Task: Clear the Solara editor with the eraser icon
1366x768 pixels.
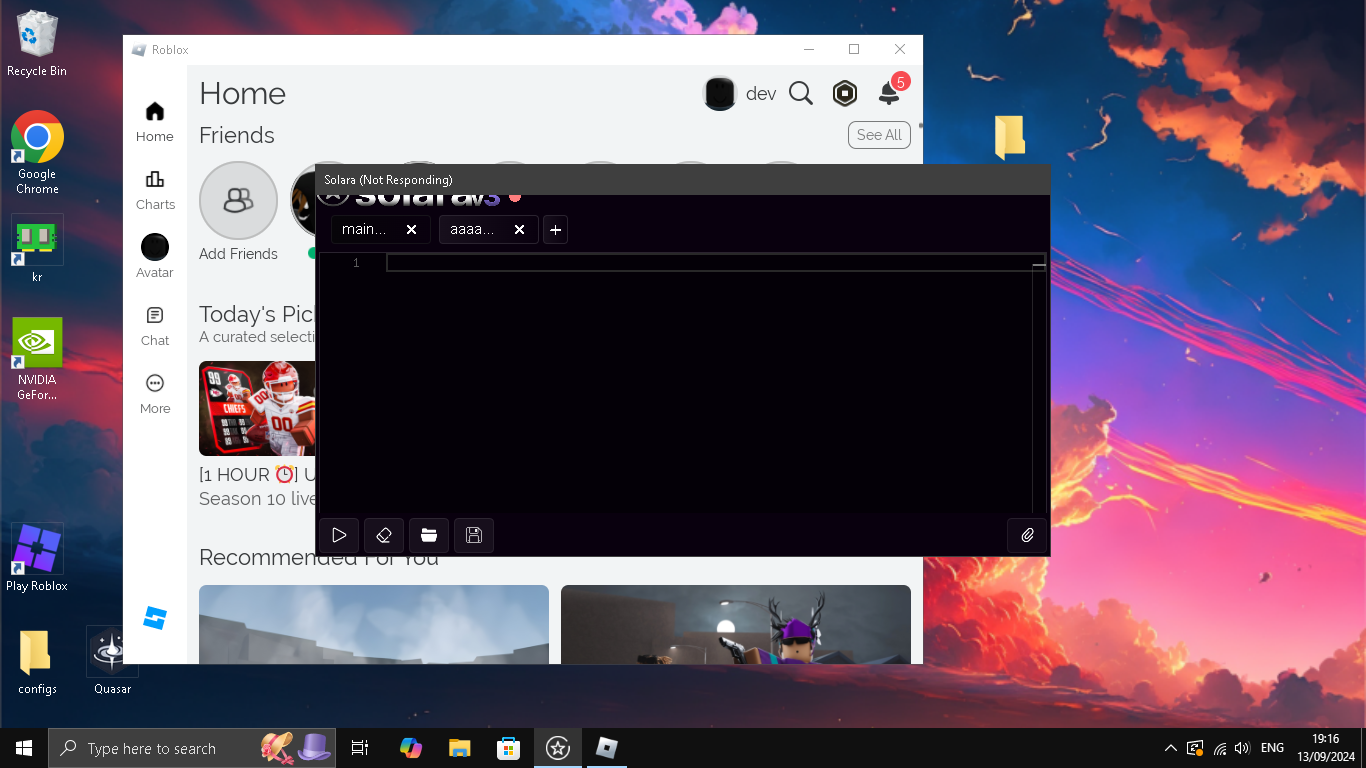Action: tap(384, 535)
